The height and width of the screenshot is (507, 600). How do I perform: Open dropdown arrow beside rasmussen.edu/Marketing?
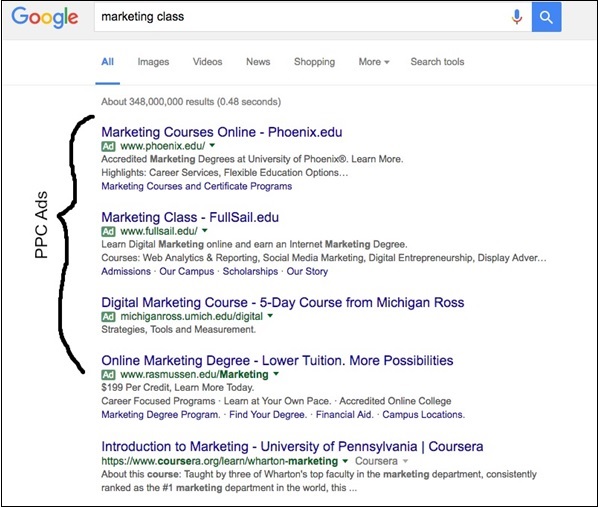coord(277,374)
